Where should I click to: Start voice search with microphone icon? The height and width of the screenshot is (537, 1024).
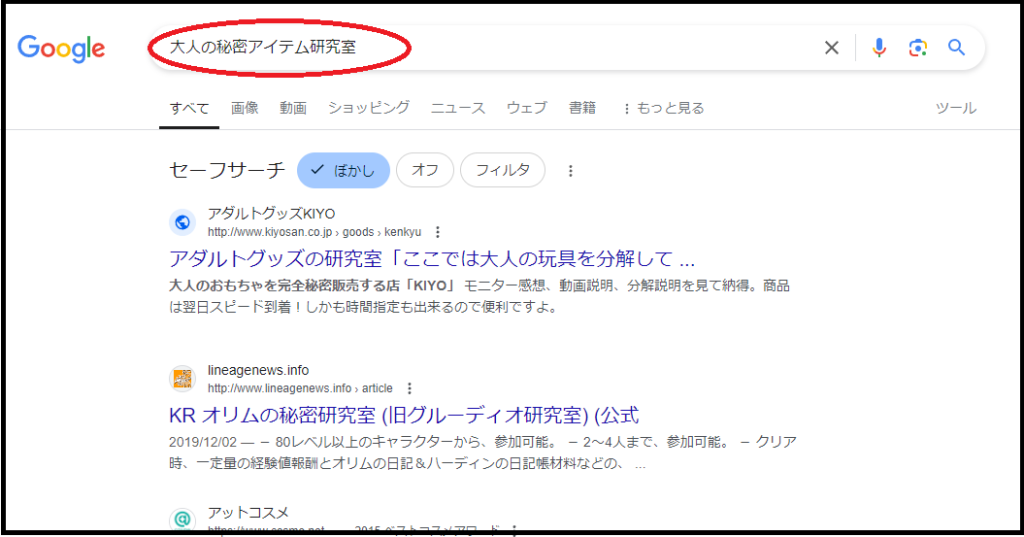coord(879,48)
